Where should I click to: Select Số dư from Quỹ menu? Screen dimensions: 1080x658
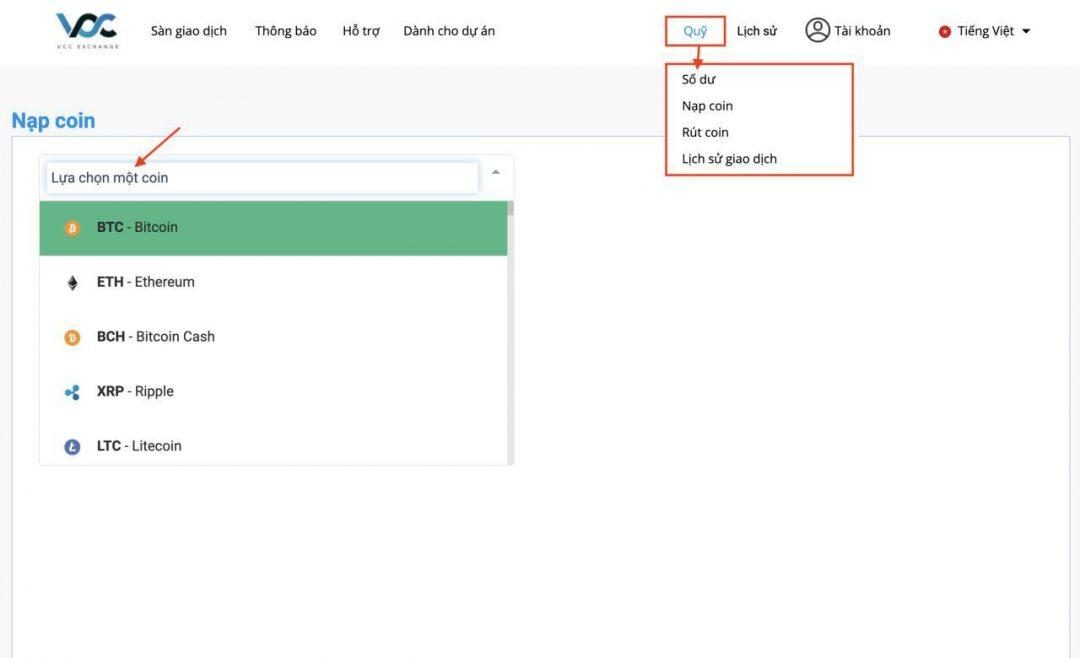(698, 79)
